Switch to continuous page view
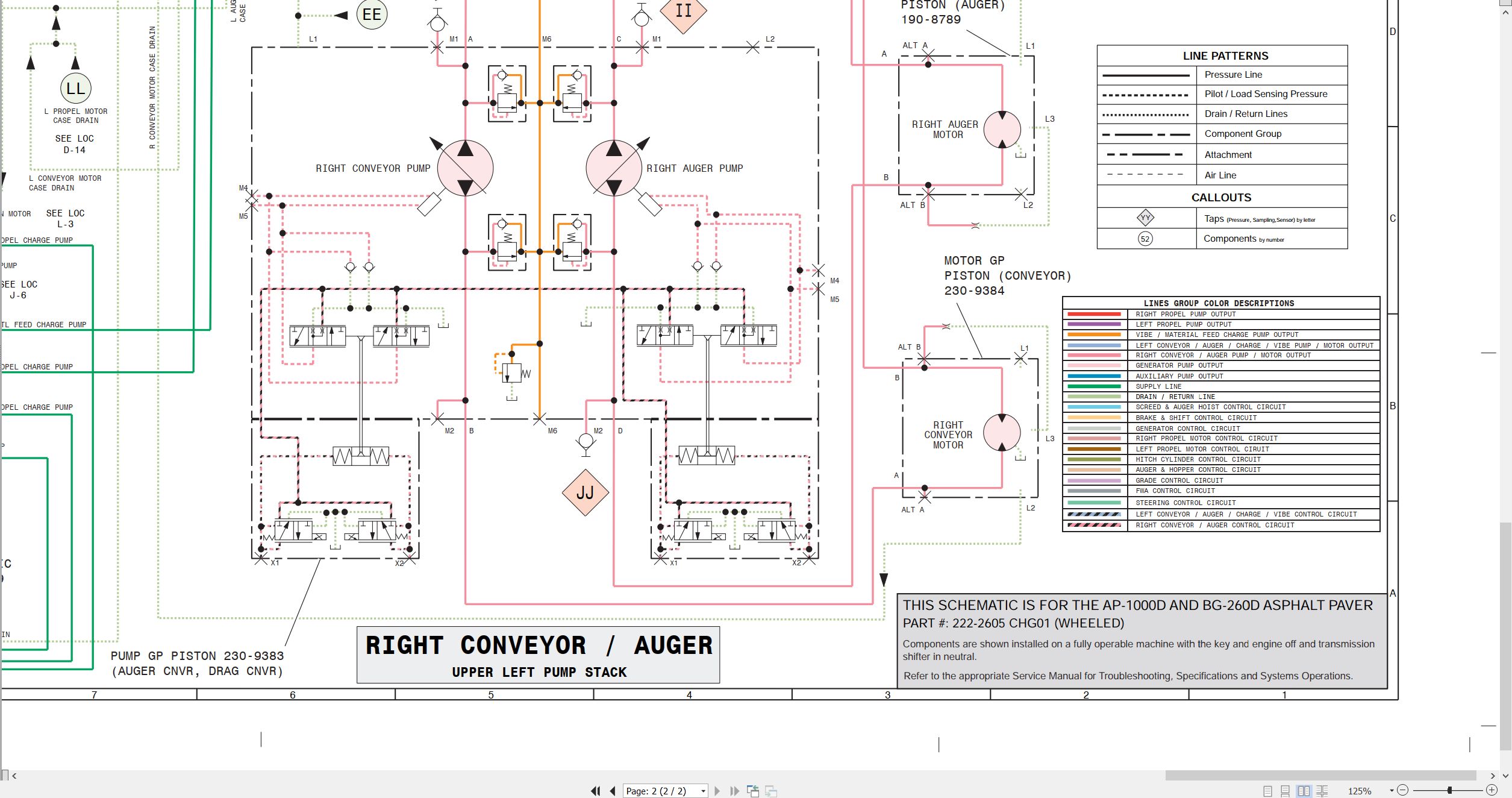Image resolution: width=1512 pixels, height=798 pixels. [x=1286, y=791]
